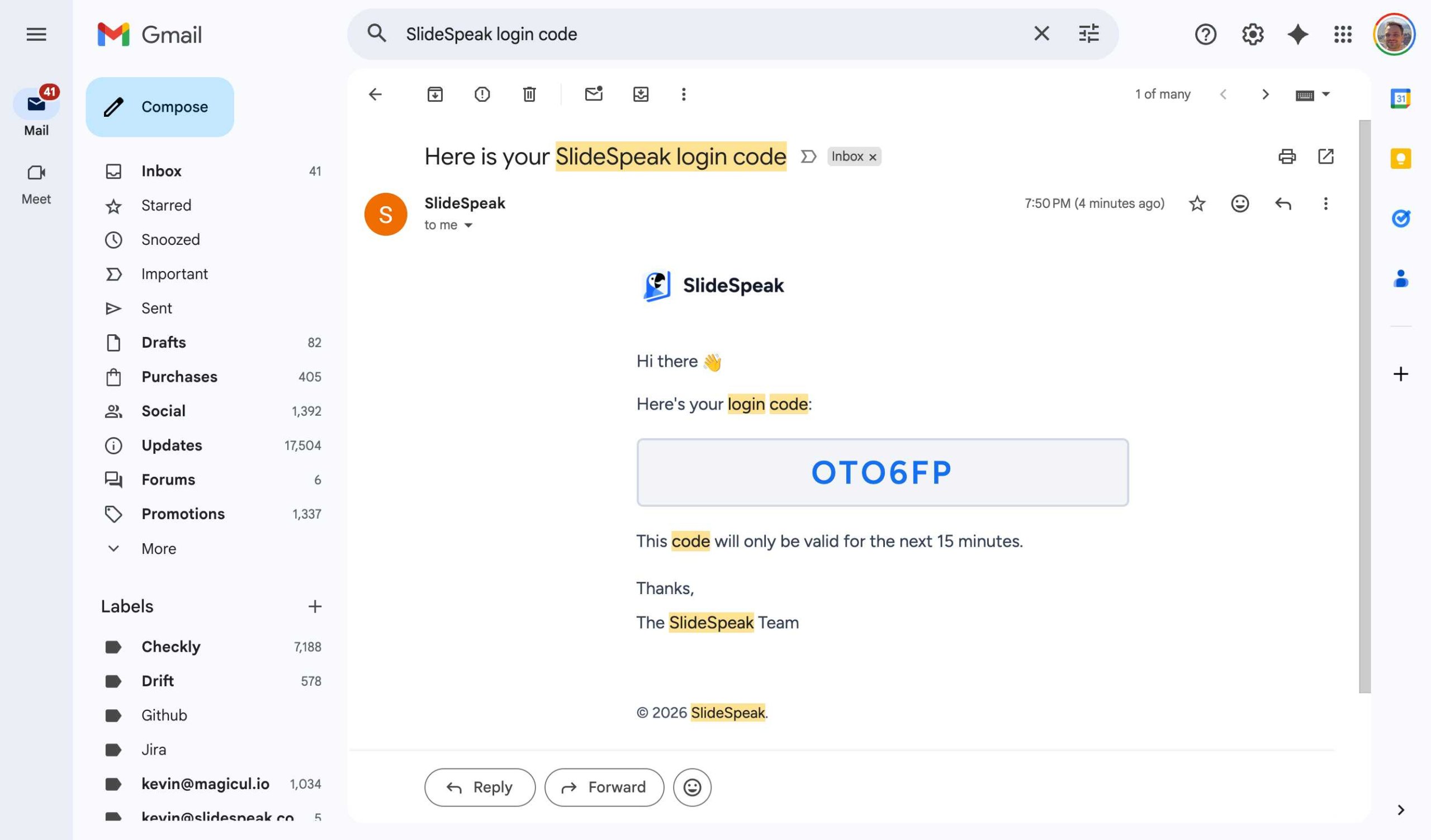Mark the email as unread
The image size is (1431, 840).
pyautogui.click(x=594, y=94)
